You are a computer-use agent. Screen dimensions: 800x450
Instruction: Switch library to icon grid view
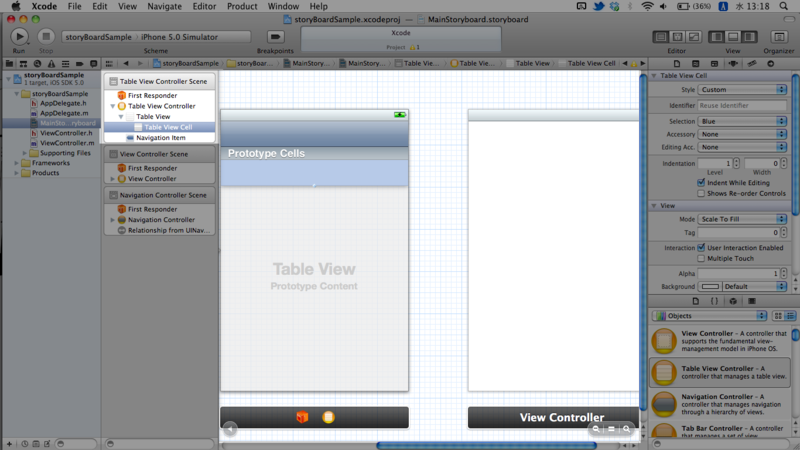click(778, 316)
